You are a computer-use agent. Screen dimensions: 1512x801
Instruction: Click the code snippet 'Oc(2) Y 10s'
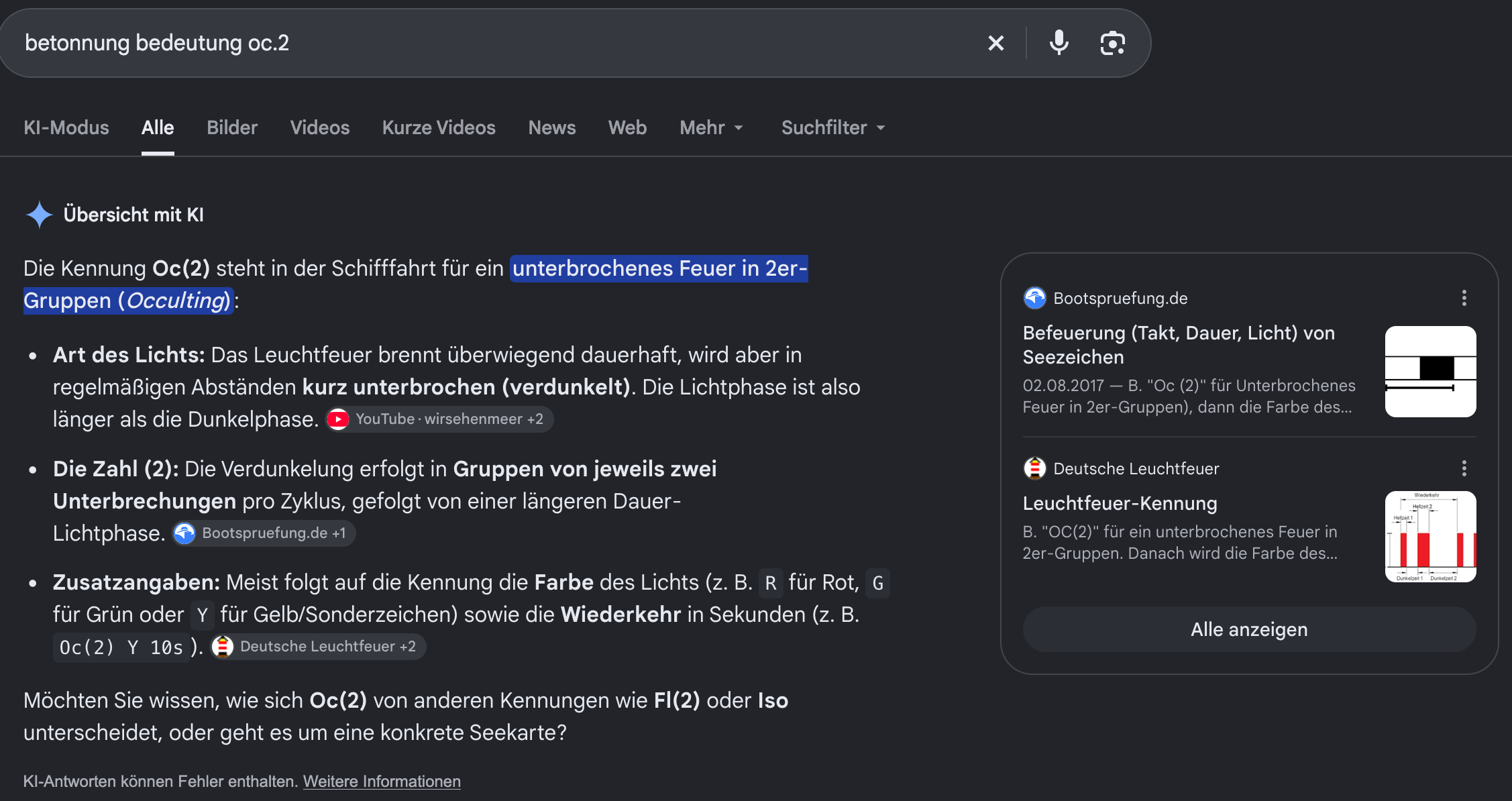pos(121,647)
